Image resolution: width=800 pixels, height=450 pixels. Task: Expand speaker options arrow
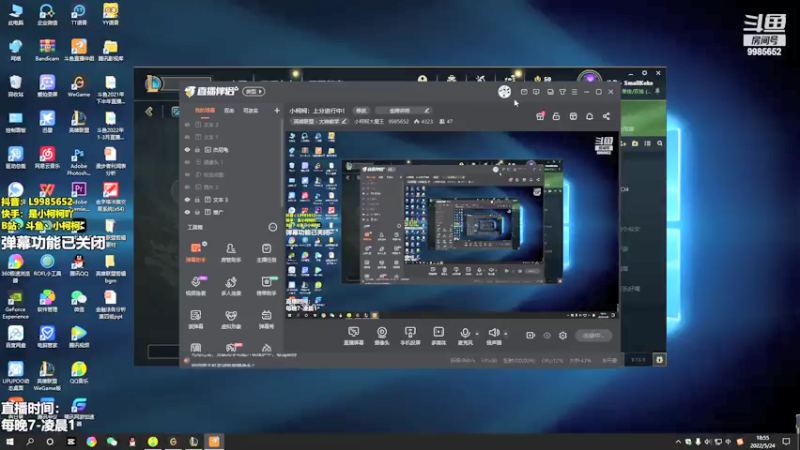(506, 334)
